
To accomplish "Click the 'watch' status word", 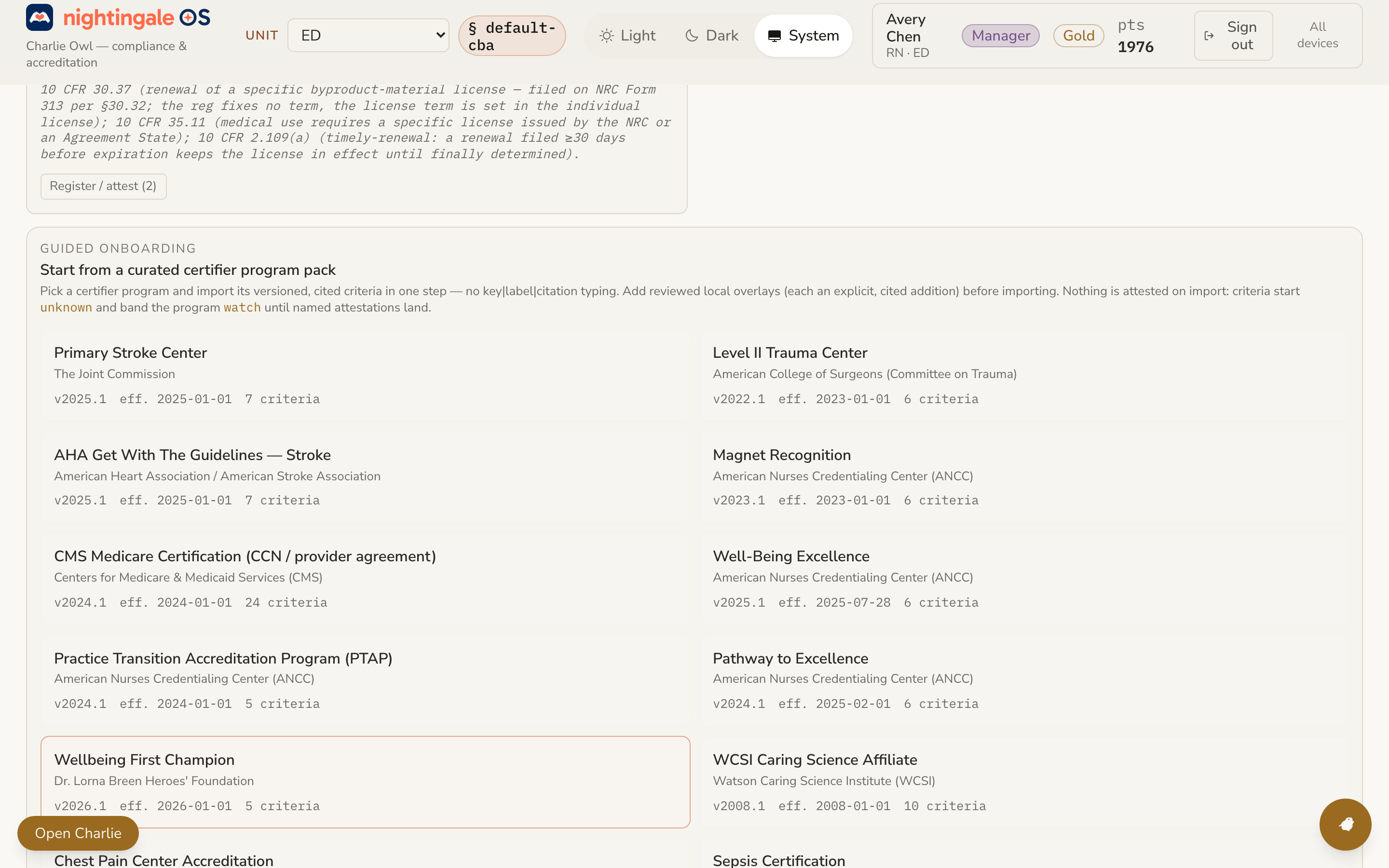I will (x=242, y=308).
